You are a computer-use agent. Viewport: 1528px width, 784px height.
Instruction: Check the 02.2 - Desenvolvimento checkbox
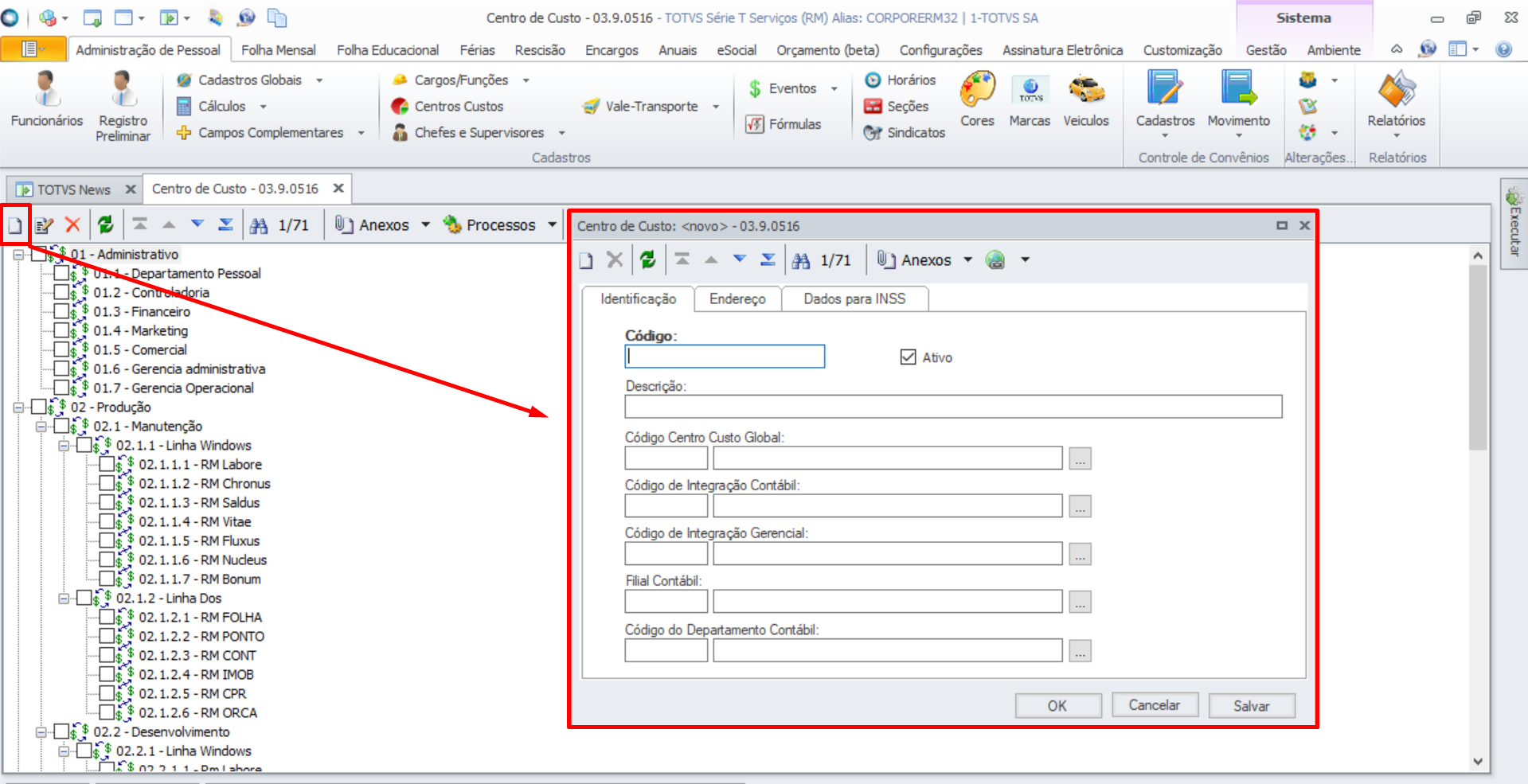point(61,731)
